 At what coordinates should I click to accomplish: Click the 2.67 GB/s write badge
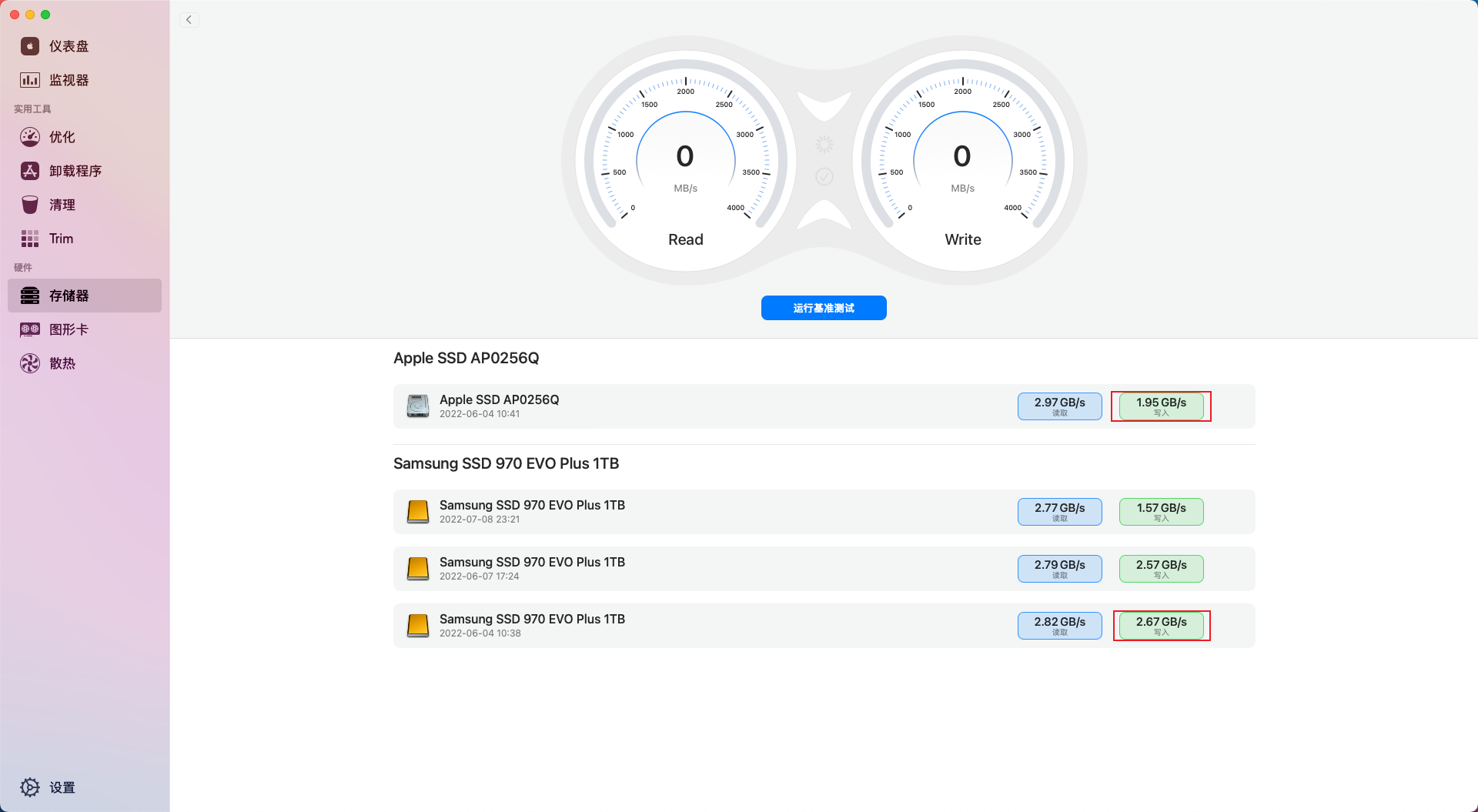tap(1162, 626)
